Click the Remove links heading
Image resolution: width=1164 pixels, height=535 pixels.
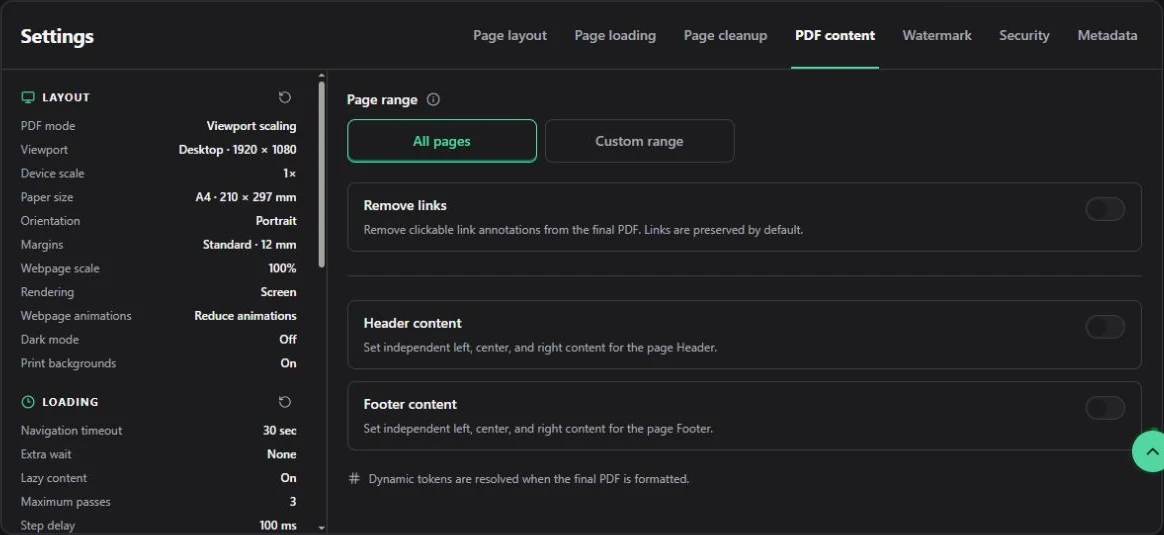tap(405, 206)
